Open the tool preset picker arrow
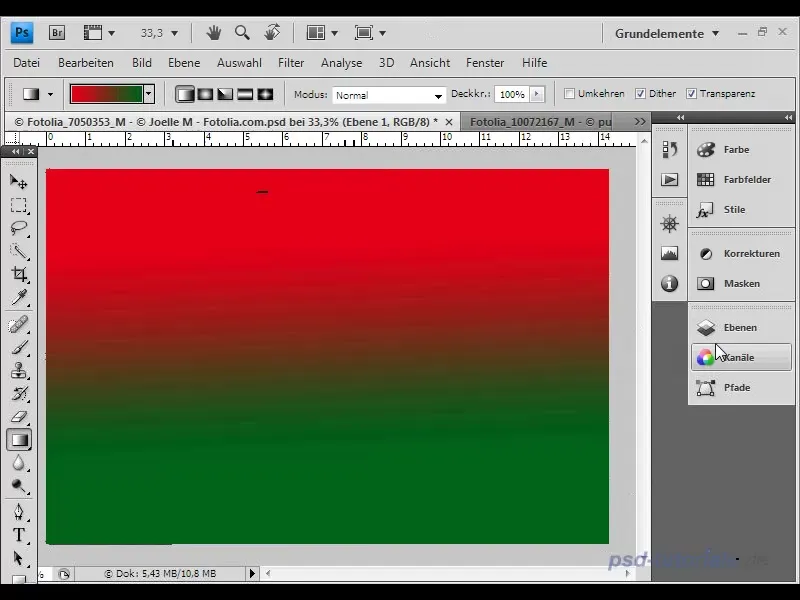This screenshot has height=600, width=800. 50,94
